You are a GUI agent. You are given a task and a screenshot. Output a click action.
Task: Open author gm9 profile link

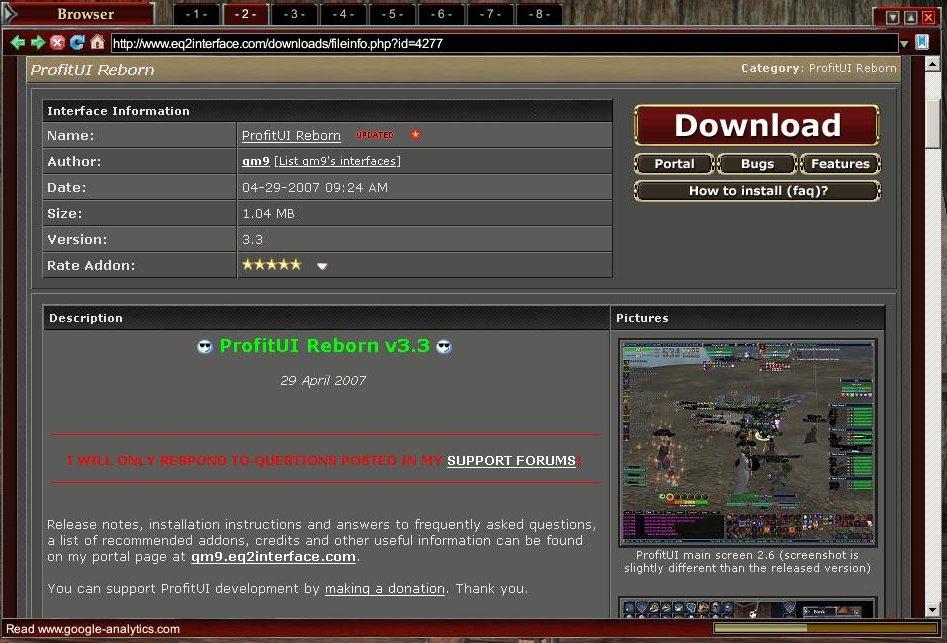255,161
